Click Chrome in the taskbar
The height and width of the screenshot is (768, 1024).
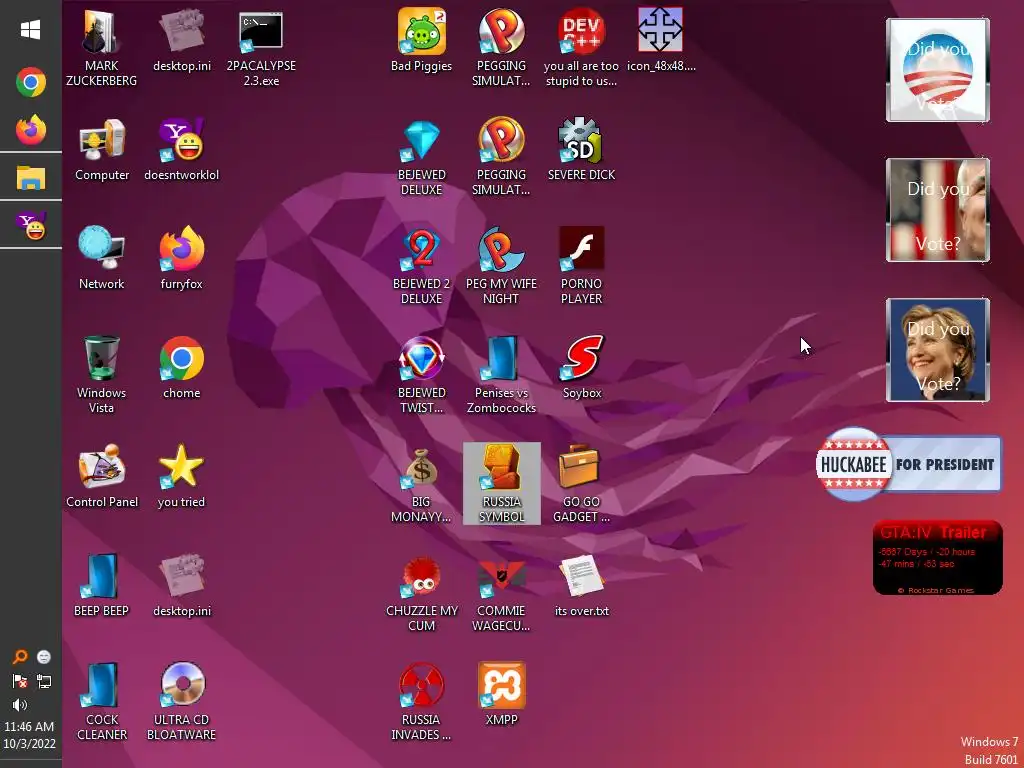tap(31, 82)
